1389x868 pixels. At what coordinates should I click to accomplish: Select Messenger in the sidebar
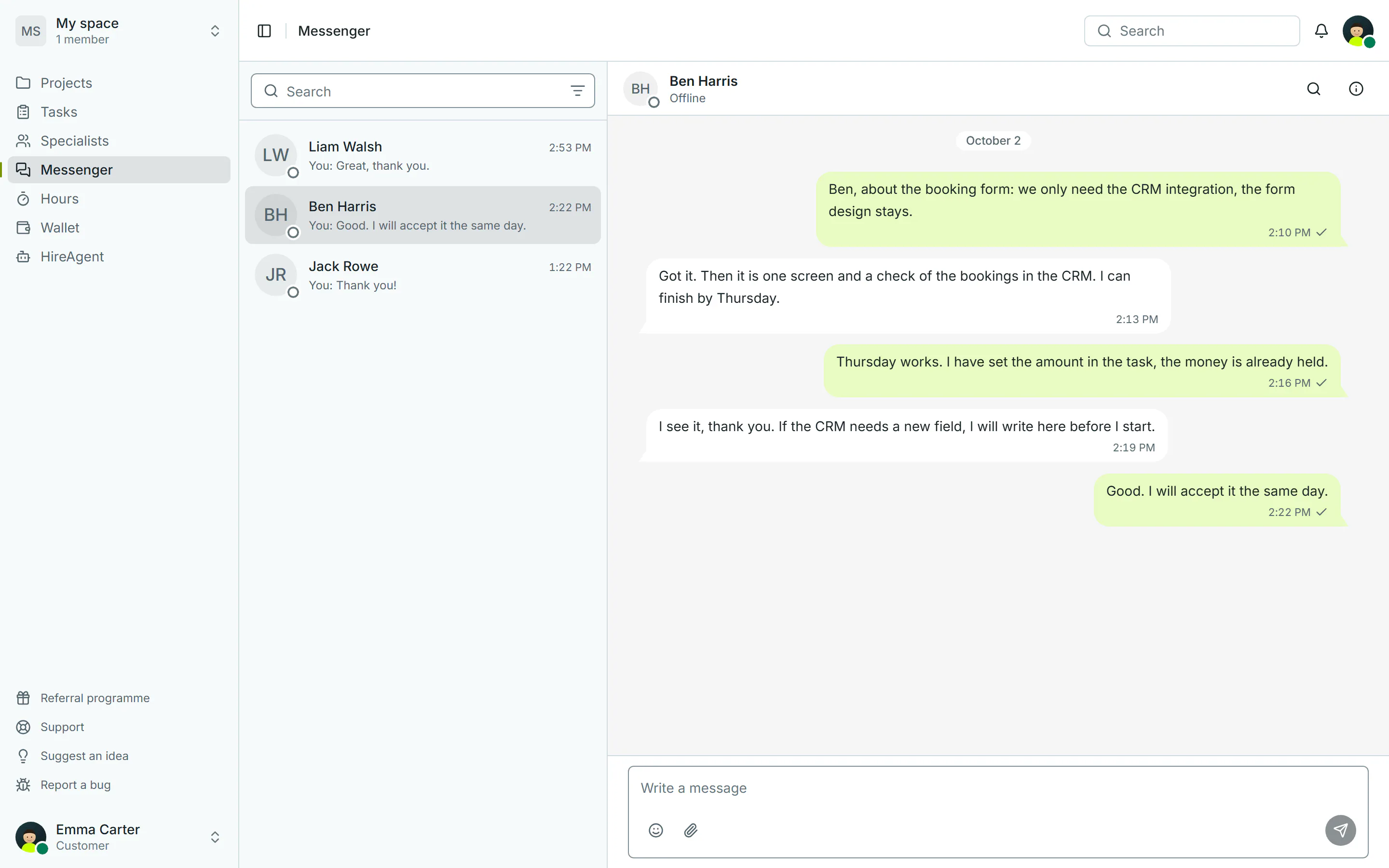click(120, 170)
